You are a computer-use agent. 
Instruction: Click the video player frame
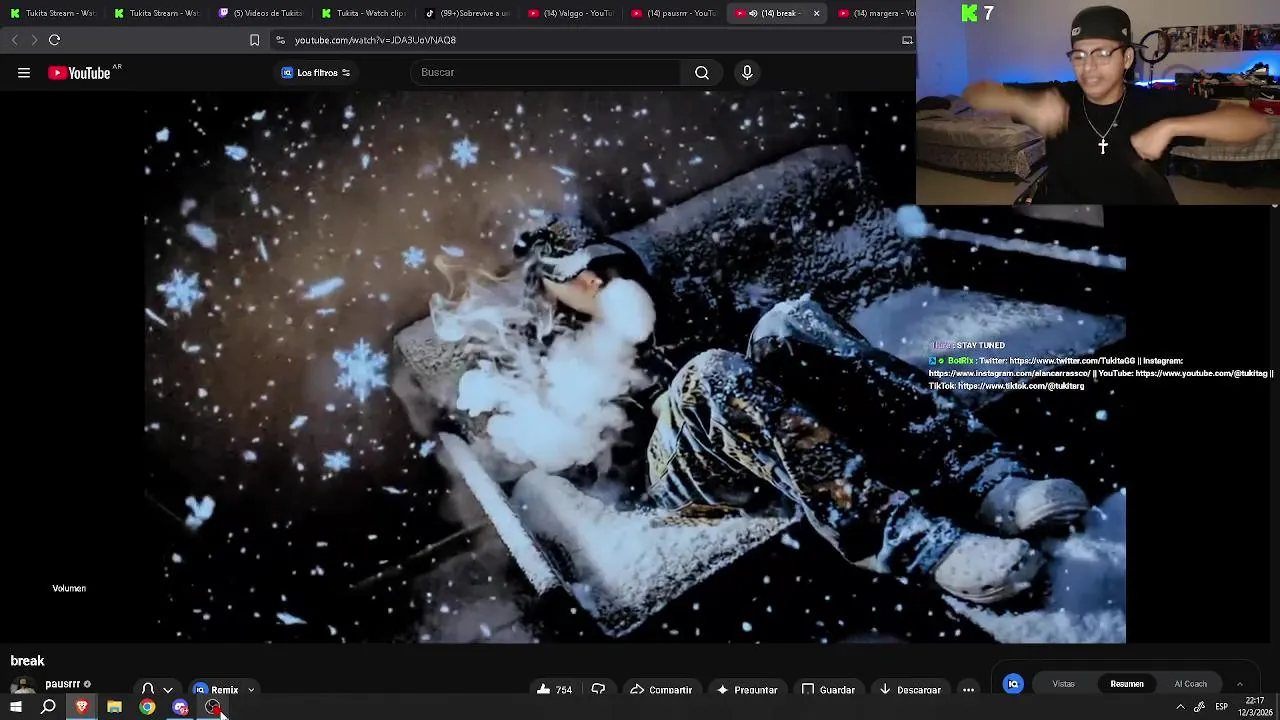click(635, 367)
